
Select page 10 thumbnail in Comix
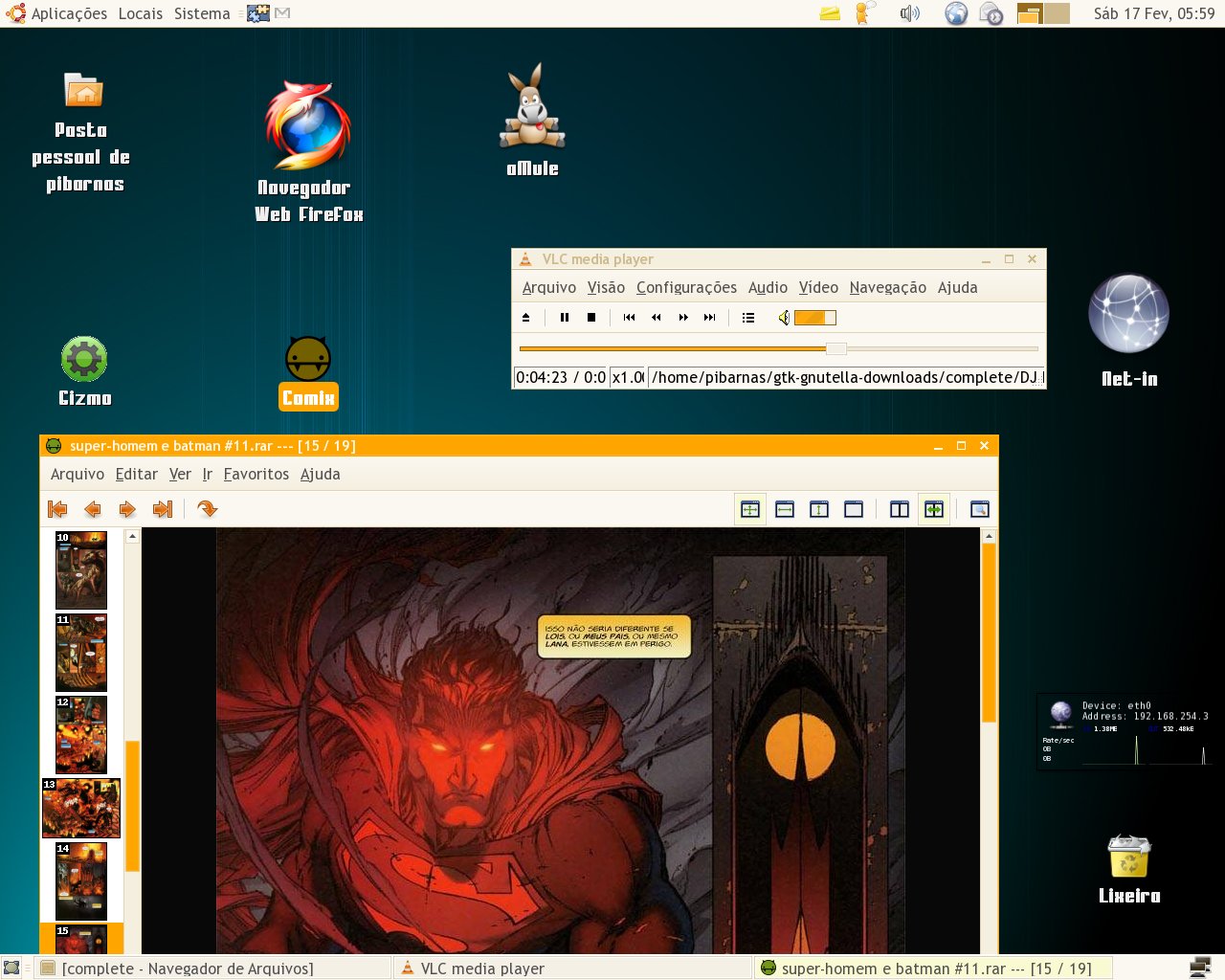coord(81,570)
